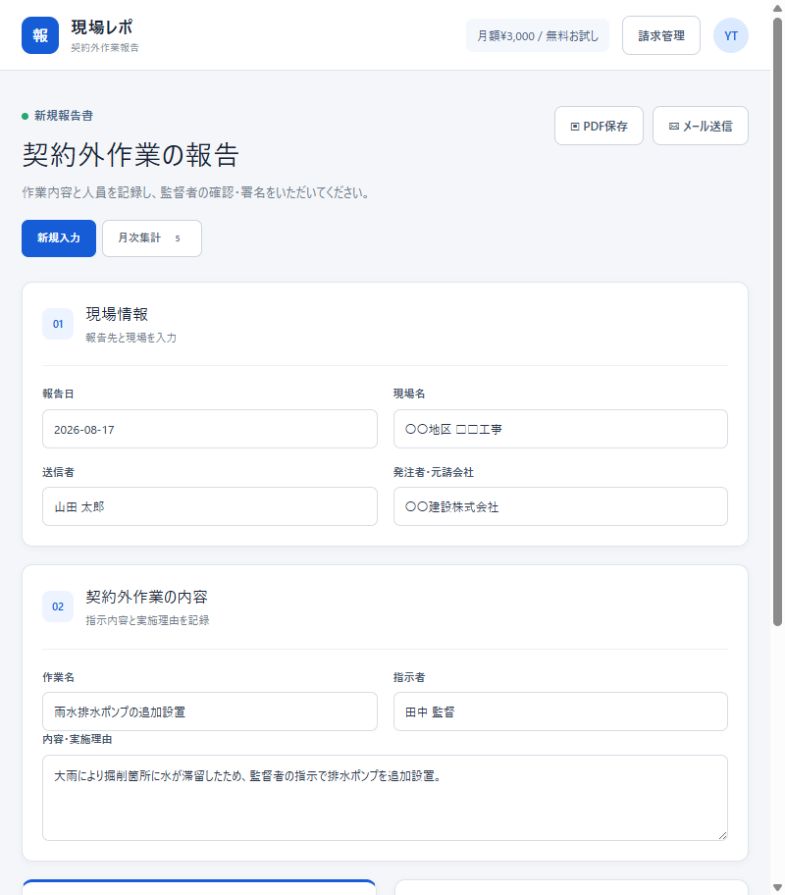Click the 指示内容と実施理由を記録 subtitle
Viewport: 785px width, 895px height.
click(x=147, y=620)
